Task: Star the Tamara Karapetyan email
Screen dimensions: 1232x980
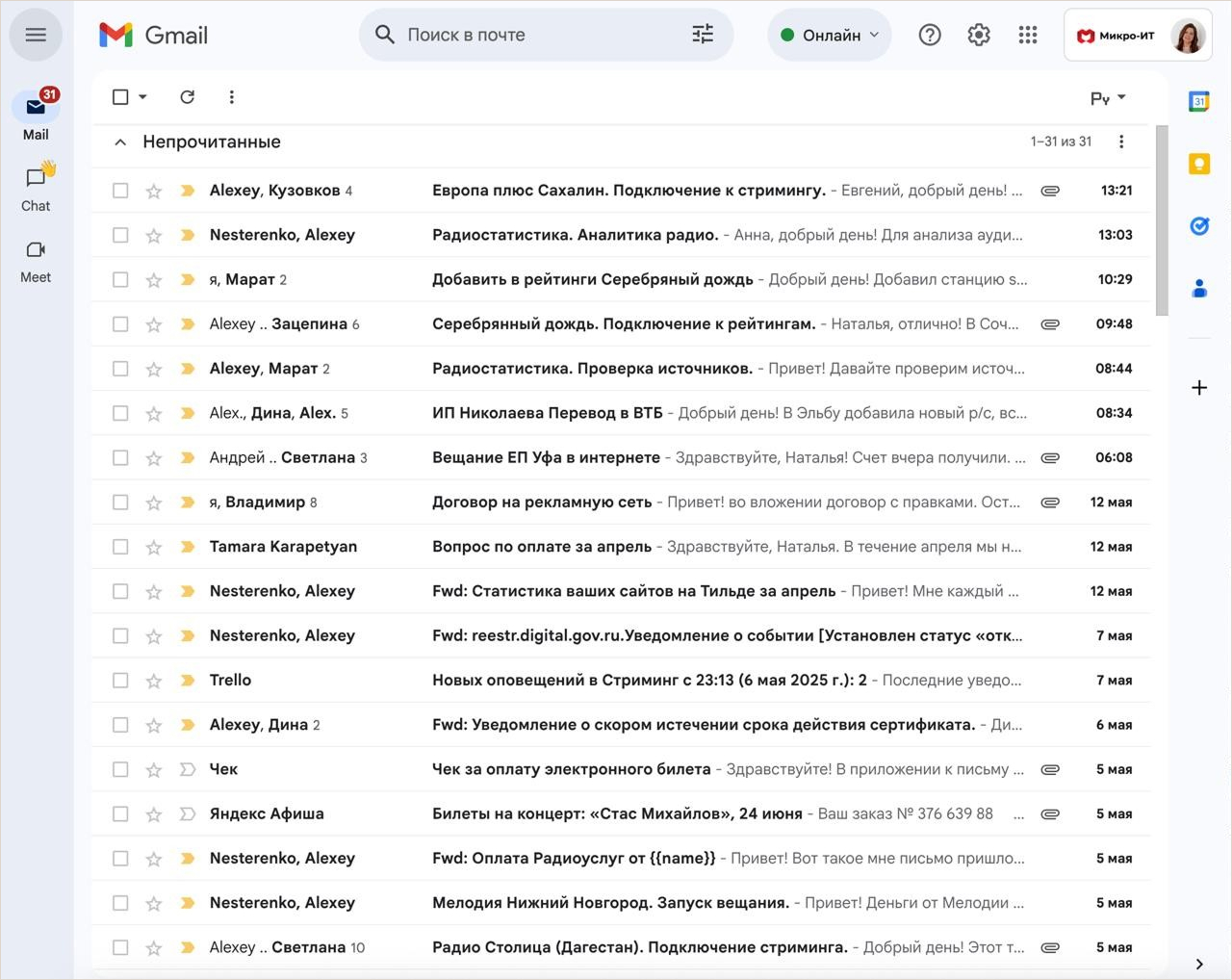Action: (x=154, y=547)
